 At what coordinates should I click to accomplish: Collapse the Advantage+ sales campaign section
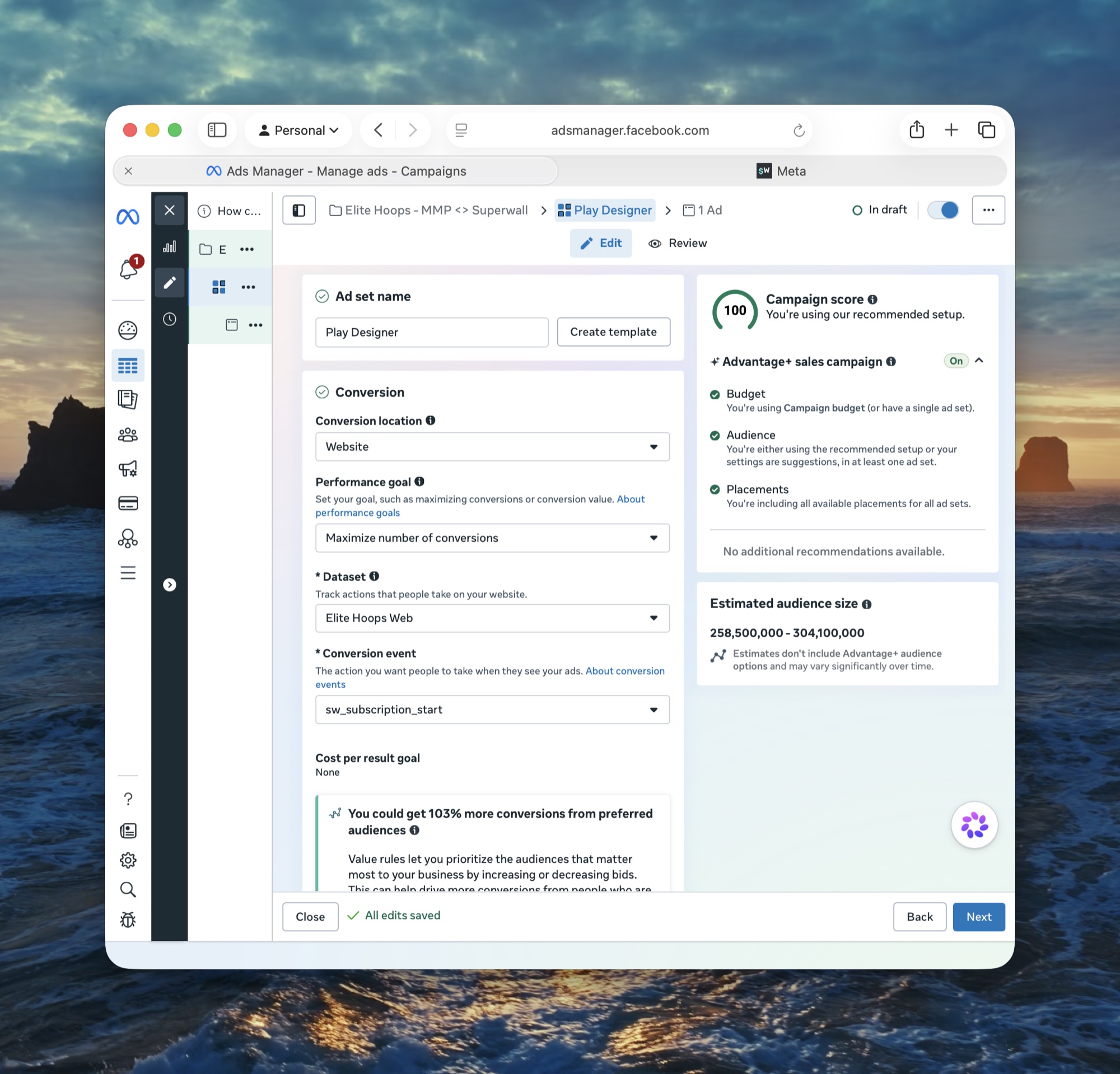point(979,361)
